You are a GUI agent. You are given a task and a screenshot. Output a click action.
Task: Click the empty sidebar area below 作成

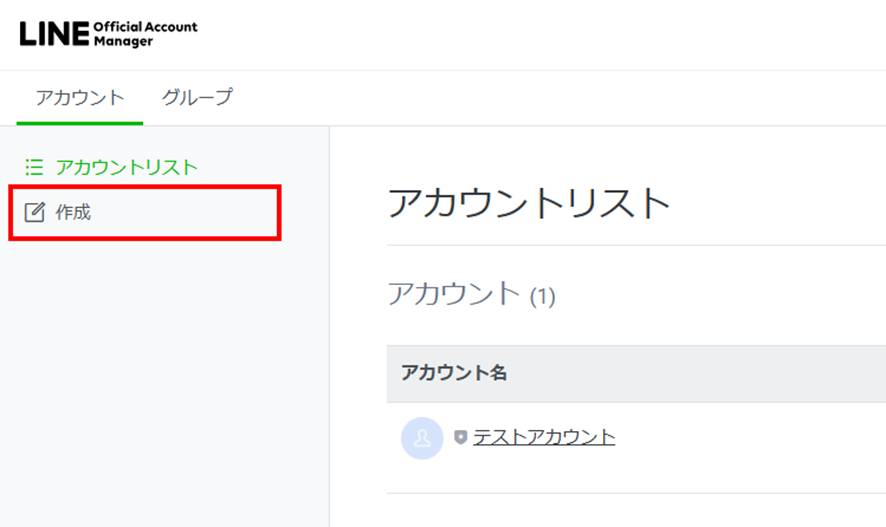165,380
